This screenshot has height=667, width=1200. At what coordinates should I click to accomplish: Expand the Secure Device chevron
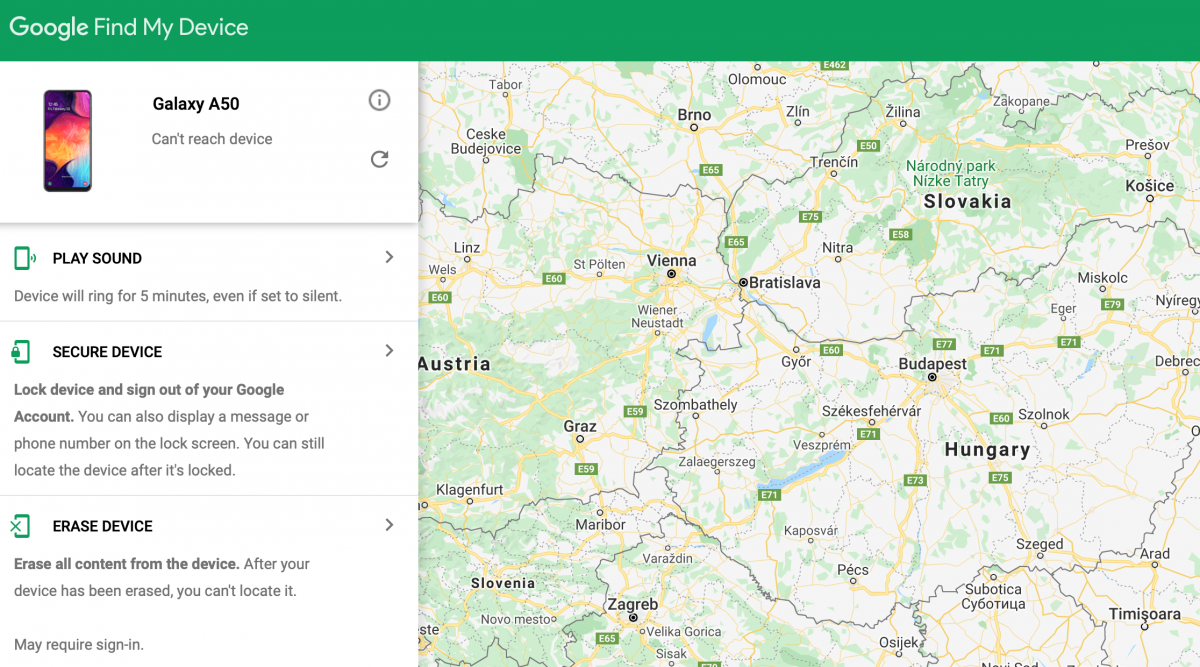[x=390, y=351]
